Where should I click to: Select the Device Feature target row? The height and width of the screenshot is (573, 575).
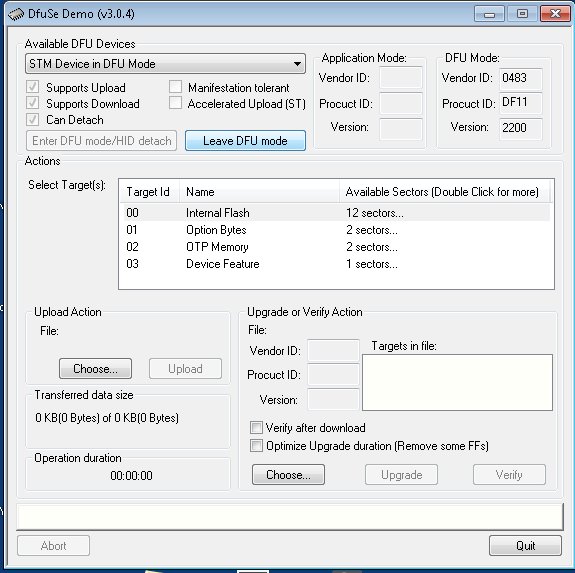point(336,264)
